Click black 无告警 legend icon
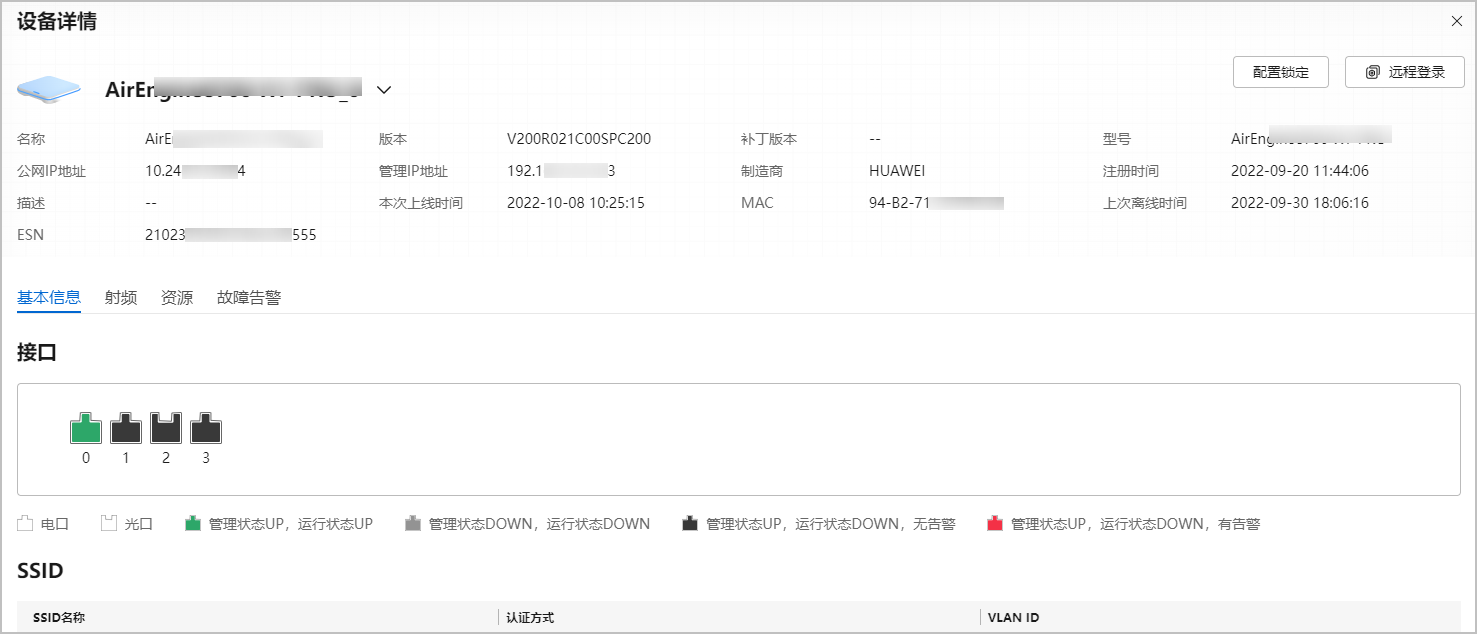Image resolution: width=1477 pixels, height=634 pixels. coord(690,523)
